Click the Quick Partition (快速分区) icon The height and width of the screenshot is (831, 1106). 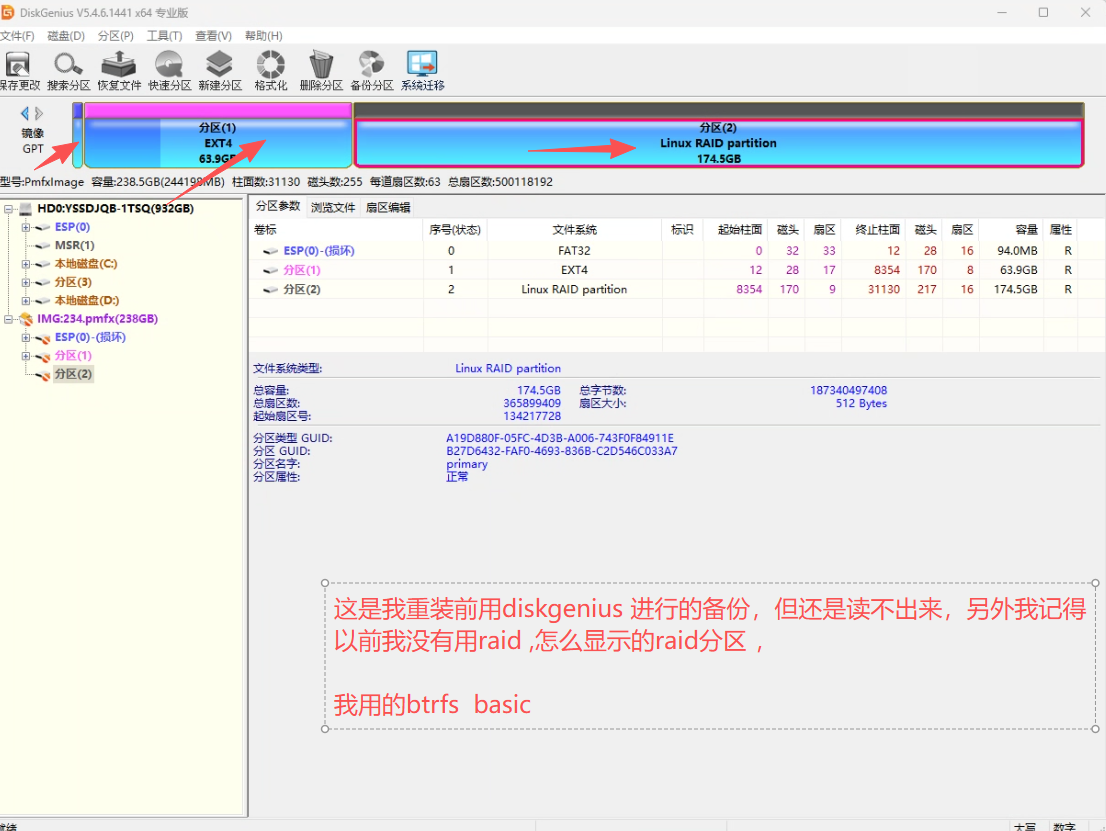pos(169,65)
